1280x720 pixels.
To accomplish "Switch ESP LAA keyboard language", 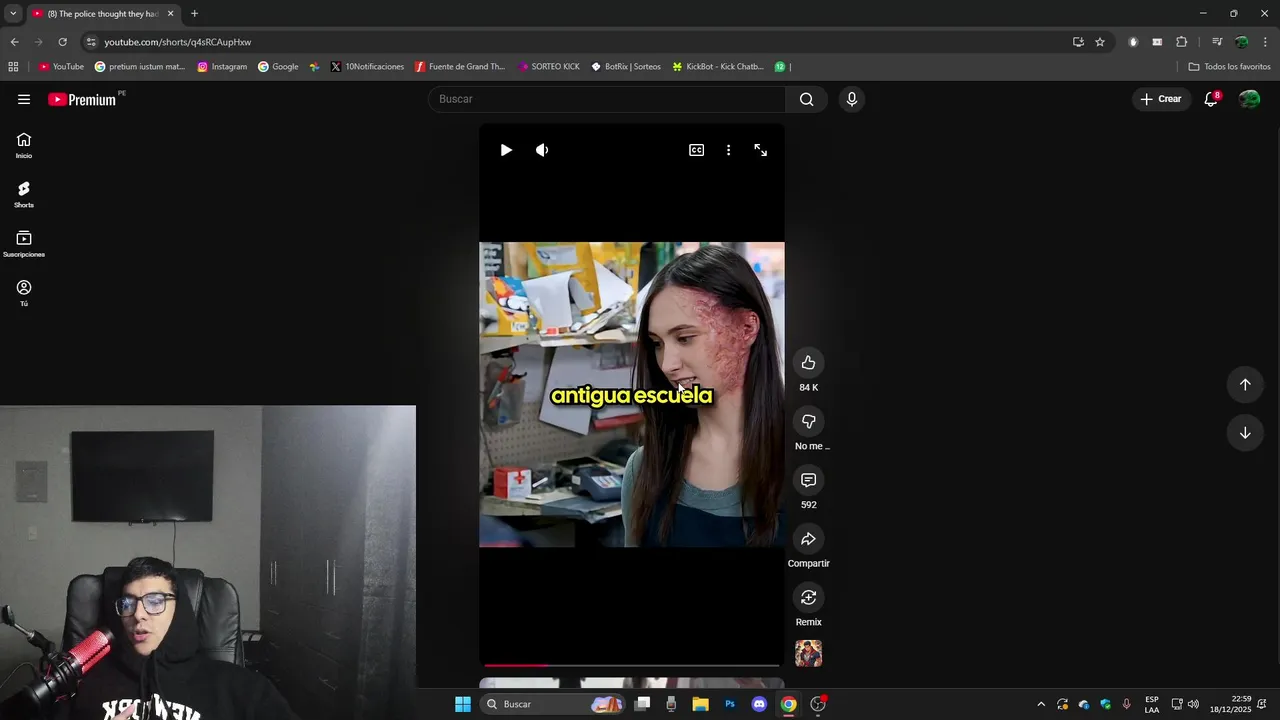I will tap(1152, 704).
